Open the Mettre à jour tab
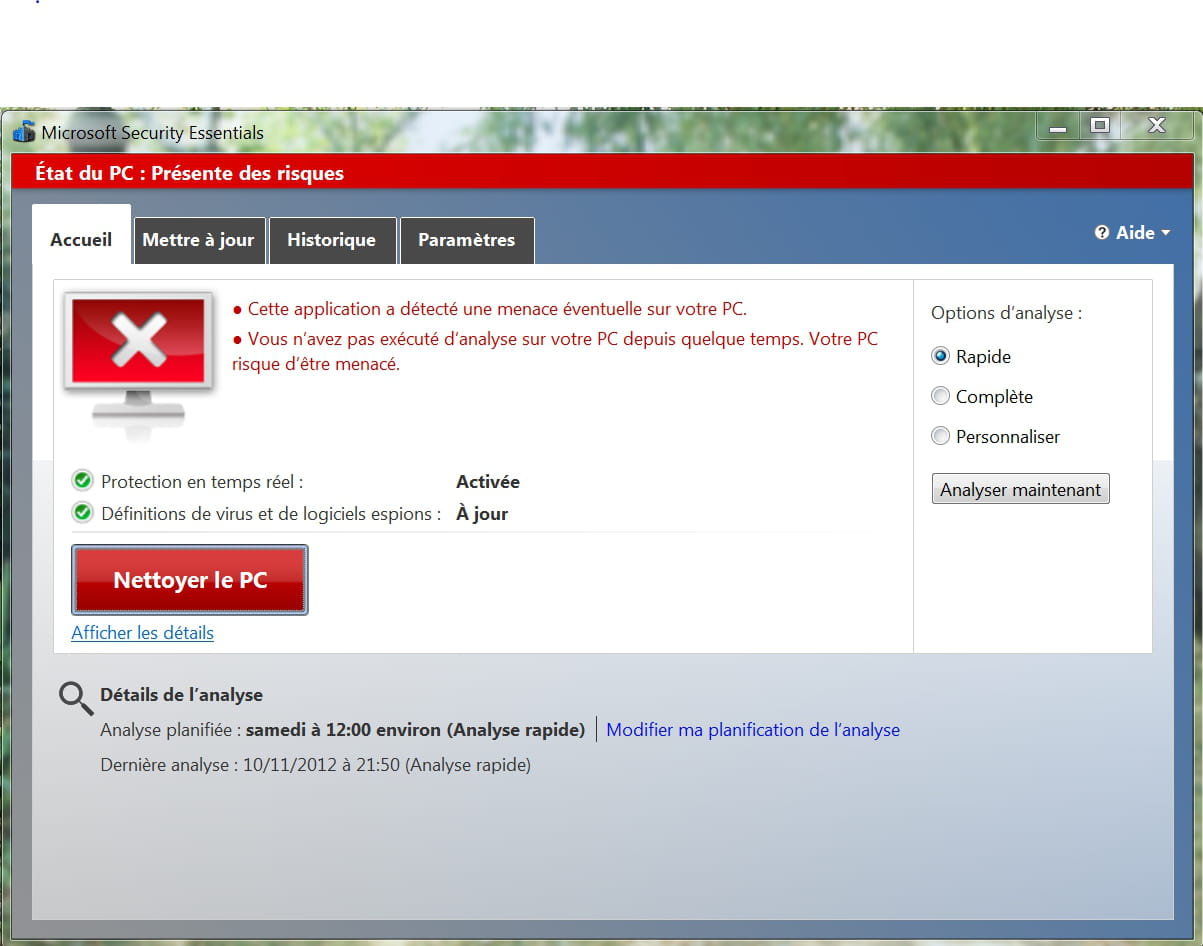The width and height of the screenshot is (1203, 946). tap(199, 240)
